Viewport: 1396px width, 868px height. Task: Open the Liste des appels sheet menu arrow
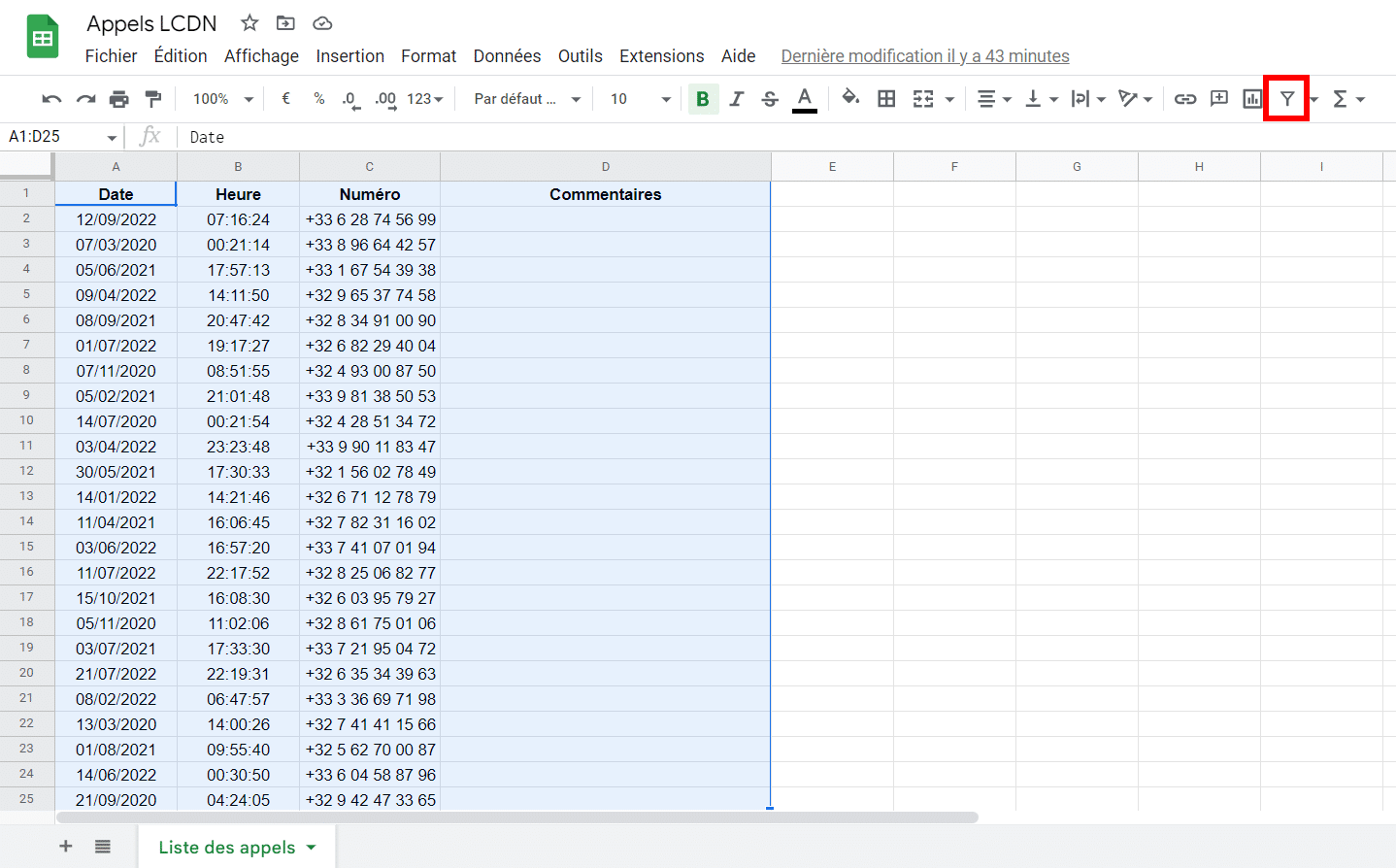pos(311,847)
